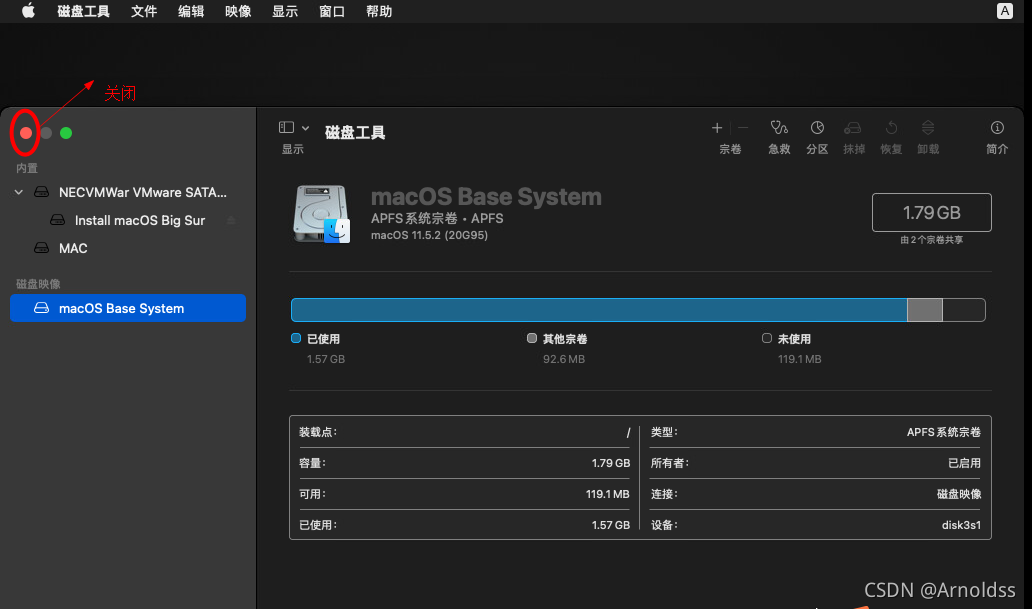Click the gray 其他宗卷 legend swatch
This screenshot has width=1032, height=609.
coord(532,338)
